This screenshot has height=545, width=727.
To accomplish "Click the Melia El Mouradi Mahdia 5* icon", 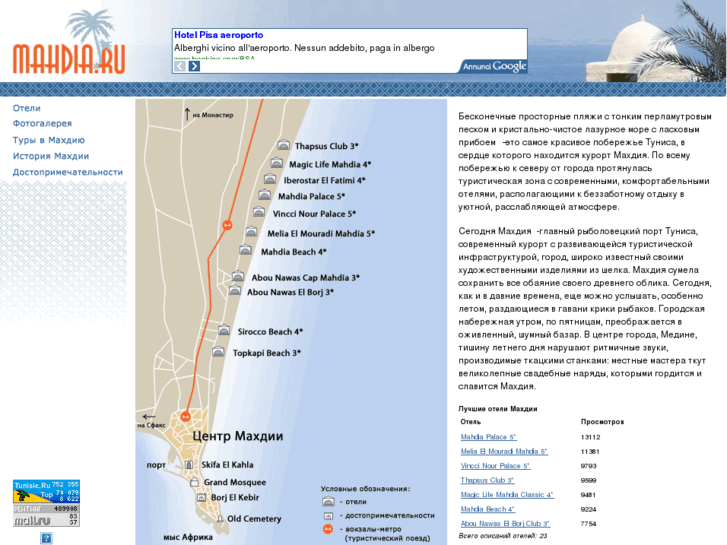I will click(251, 231).
